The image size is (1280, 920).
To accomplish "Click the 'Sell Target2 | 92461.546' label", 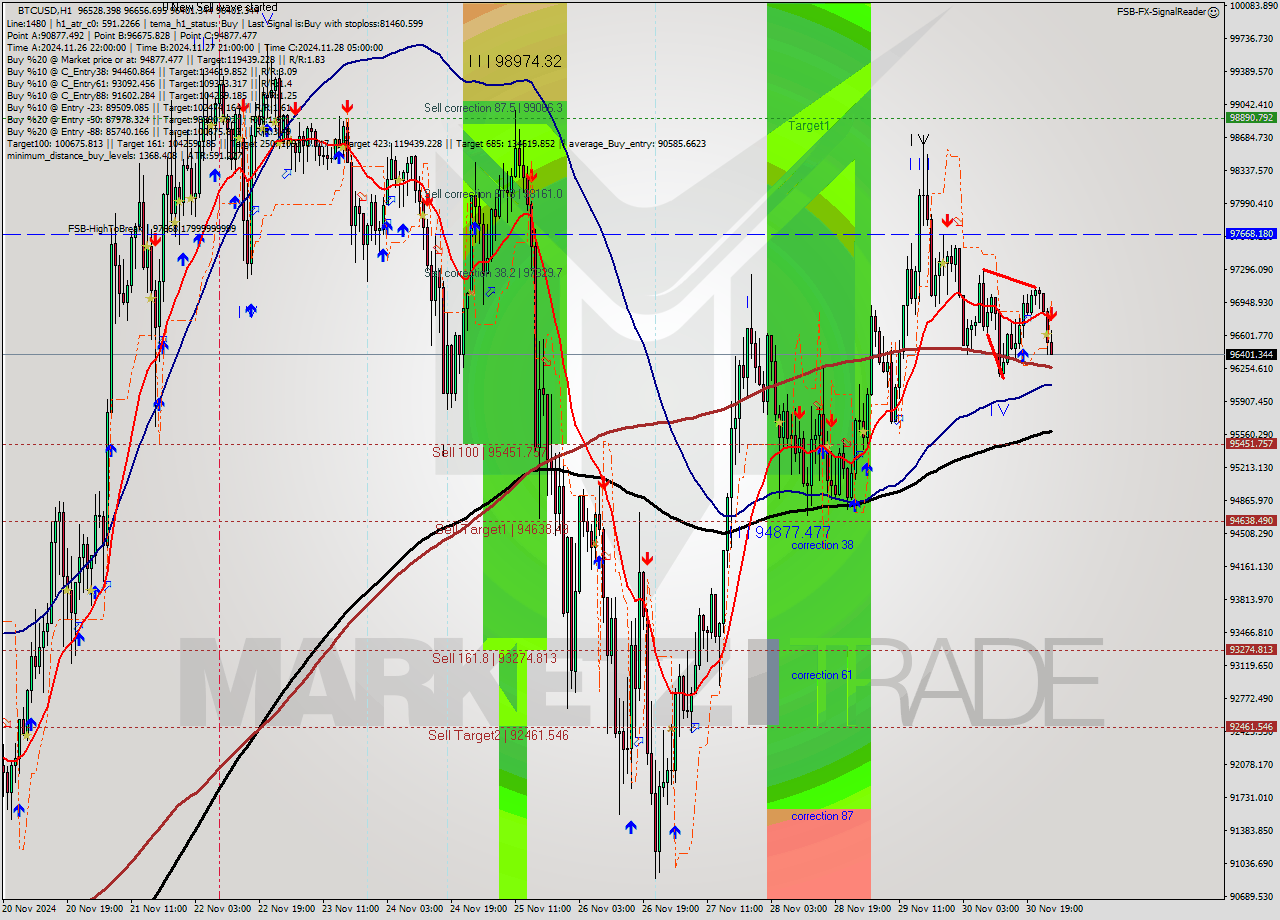I will (x=498, y=735).
